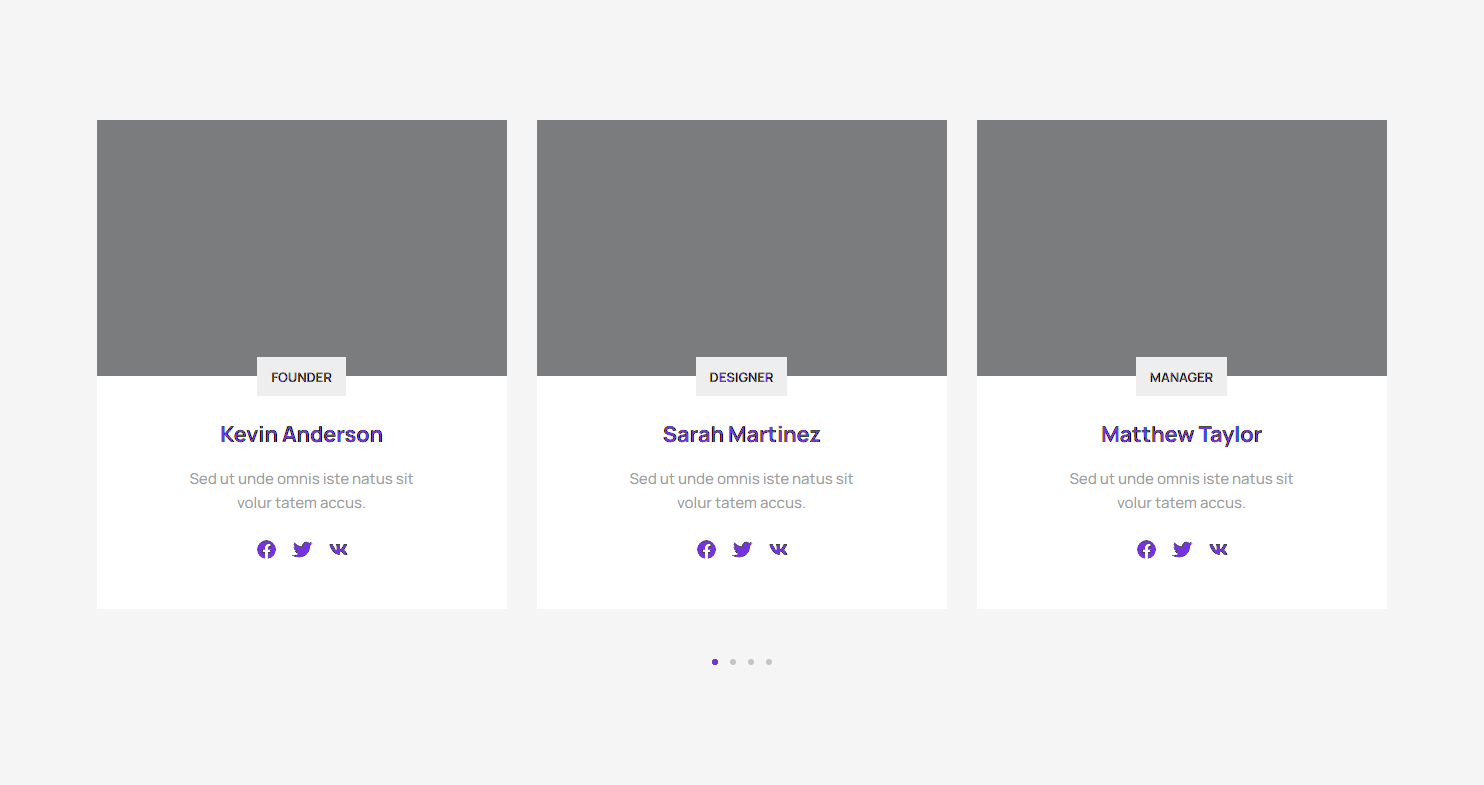
Task: Open Matthew Taylor's Twitter icon
Action: point(1182,549)
